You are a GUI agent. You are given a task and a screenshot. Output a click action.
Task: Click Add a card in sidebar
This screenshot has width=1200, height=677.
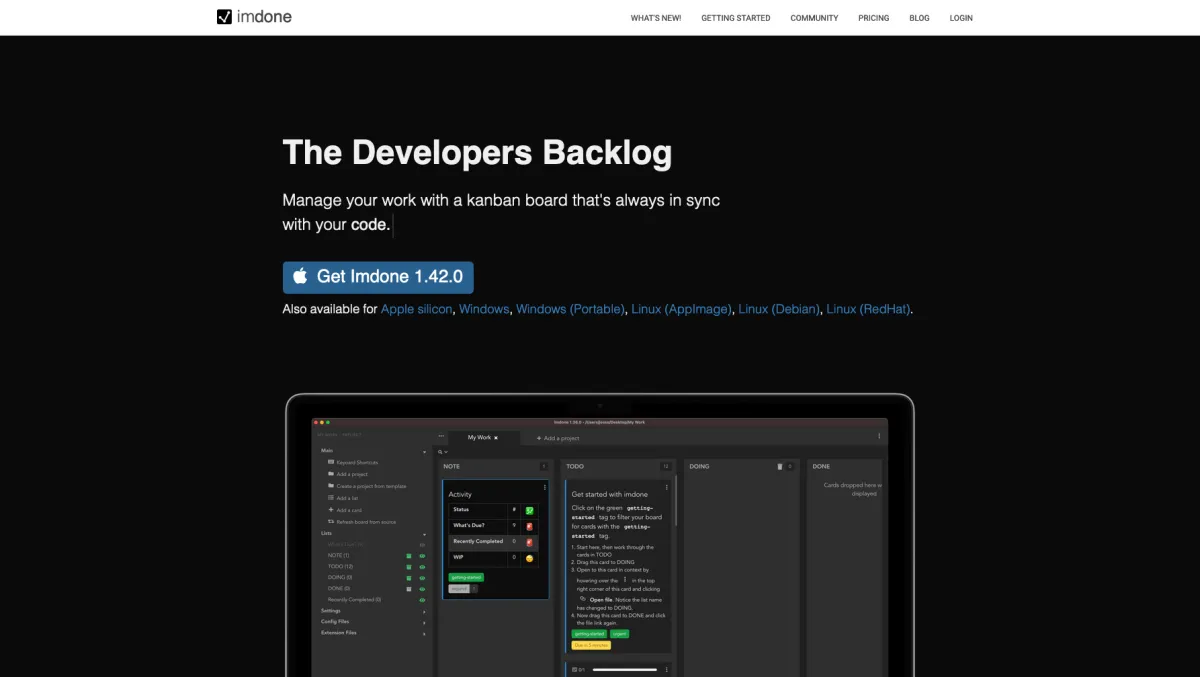click(x=344, y=510)
